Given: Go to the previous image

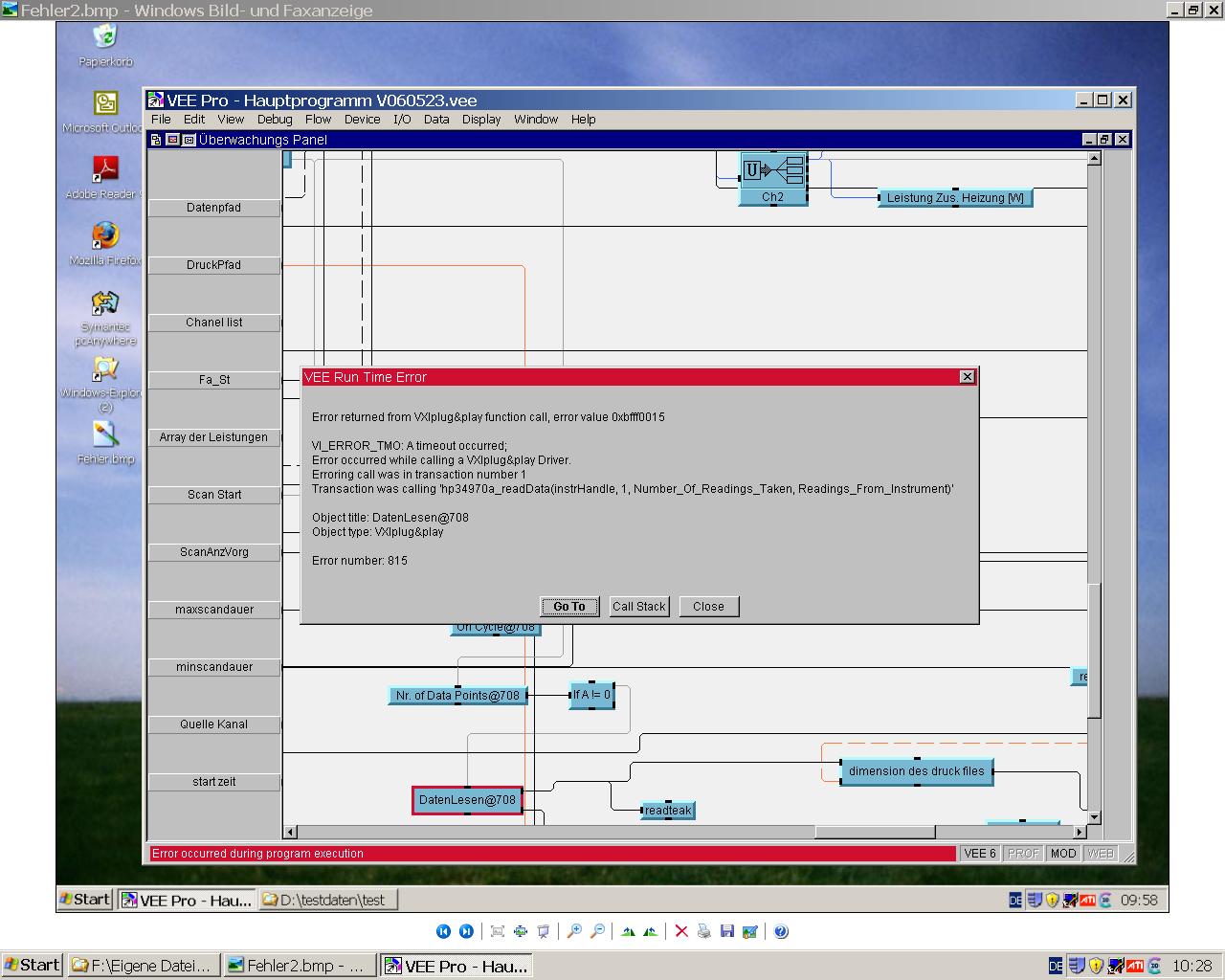Looking at the screenshot, I should click(x=443, y=931).
